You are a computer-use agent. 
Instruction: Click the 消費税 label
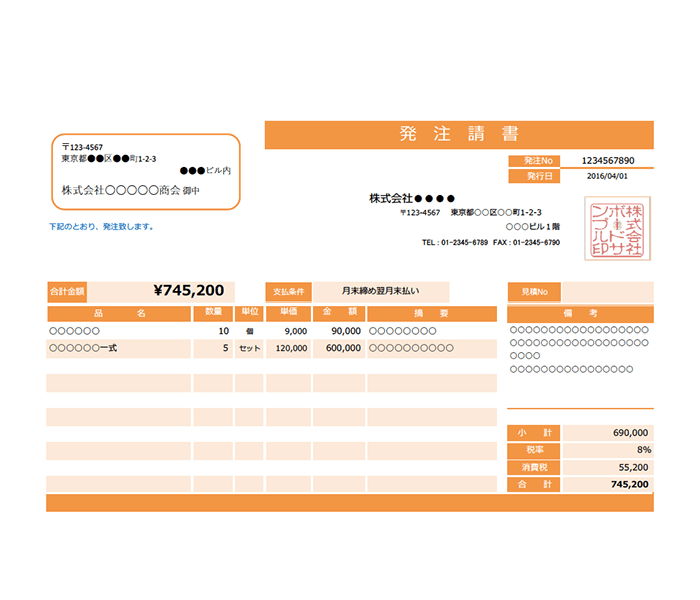(x=534, y=467)
